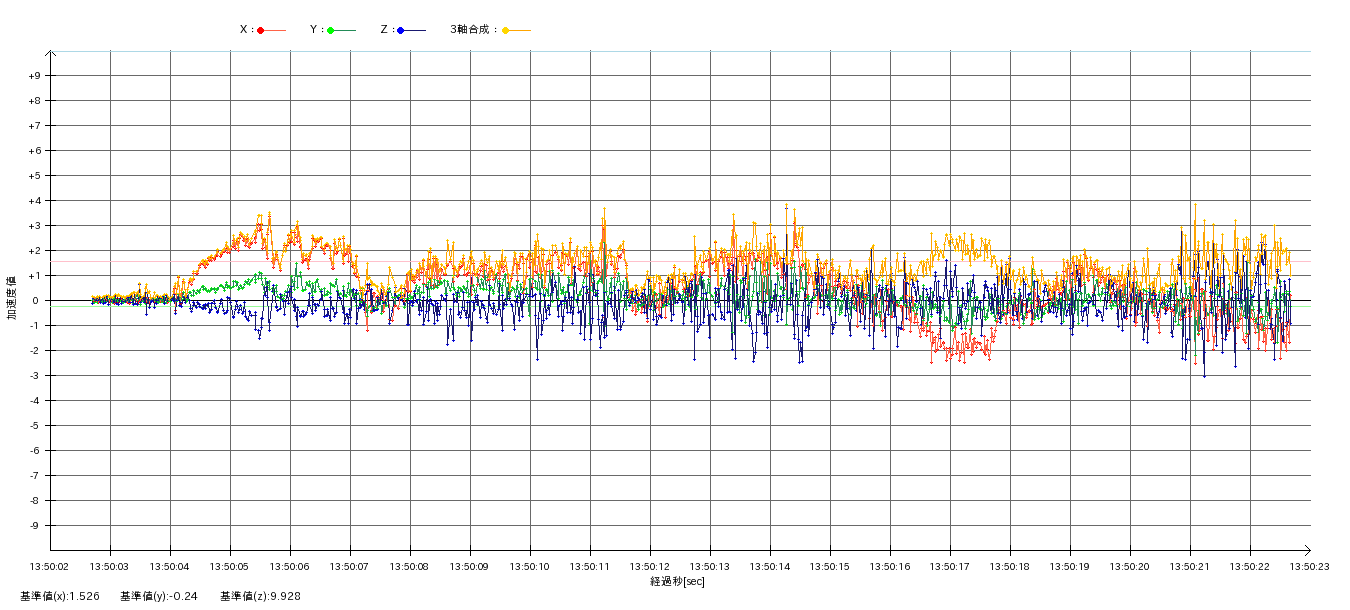The width and height of the screenshot is (1350, 610).
Task: Click the 13:50:23 time axis tick
Action: click(1309, 566)
